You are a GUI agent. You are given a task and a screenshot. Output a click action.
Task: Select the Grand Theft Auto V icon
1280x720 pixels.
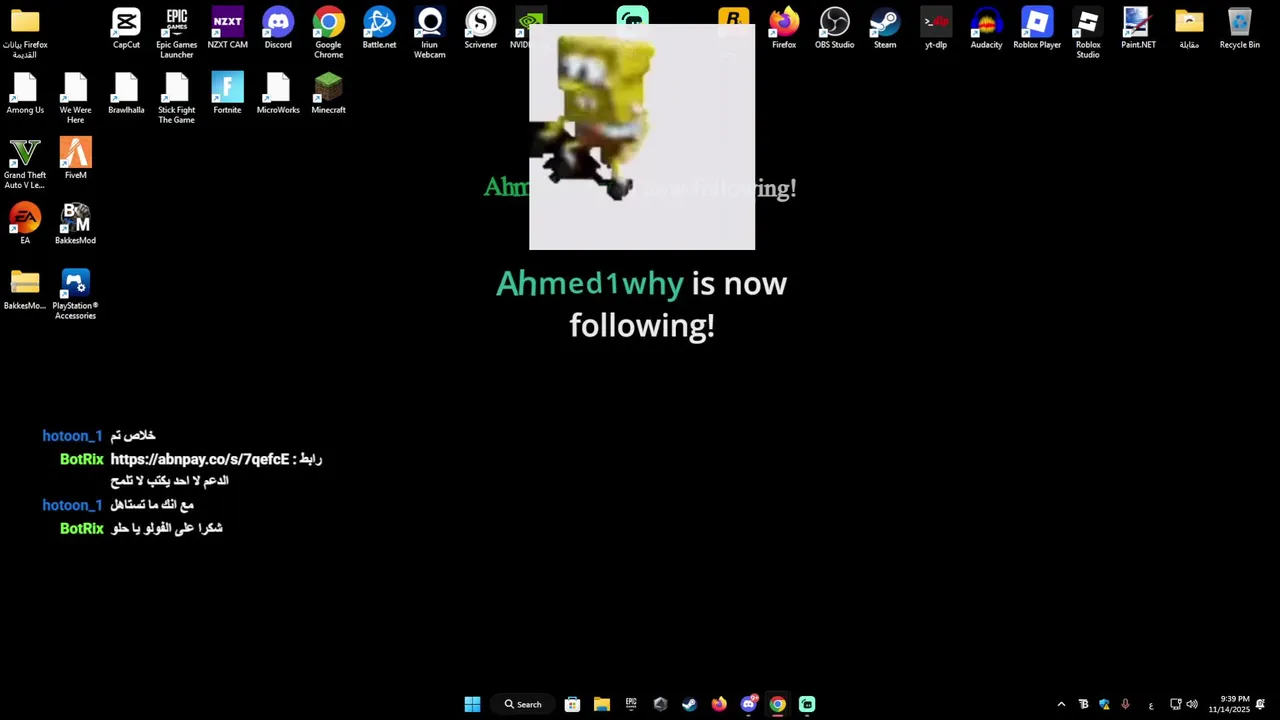(x=25, y=164)
